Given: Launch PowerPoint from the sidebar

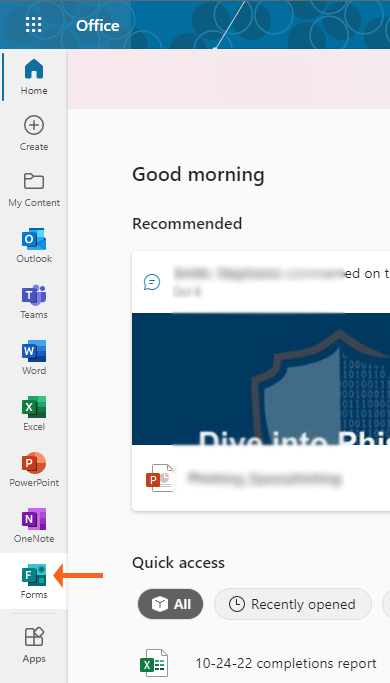Looking at the screenshot, I should point(34,469).
